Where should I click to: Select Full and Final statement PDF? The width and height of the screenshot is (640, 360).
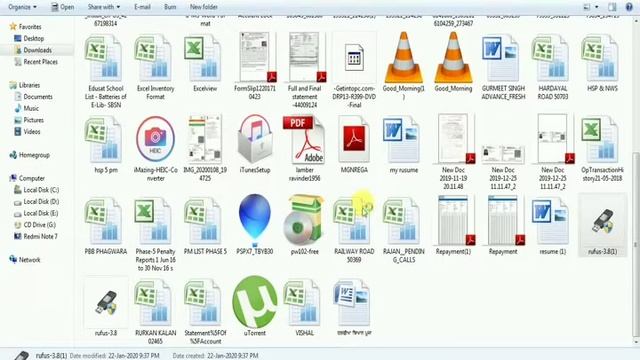click(x=305, y=70)
